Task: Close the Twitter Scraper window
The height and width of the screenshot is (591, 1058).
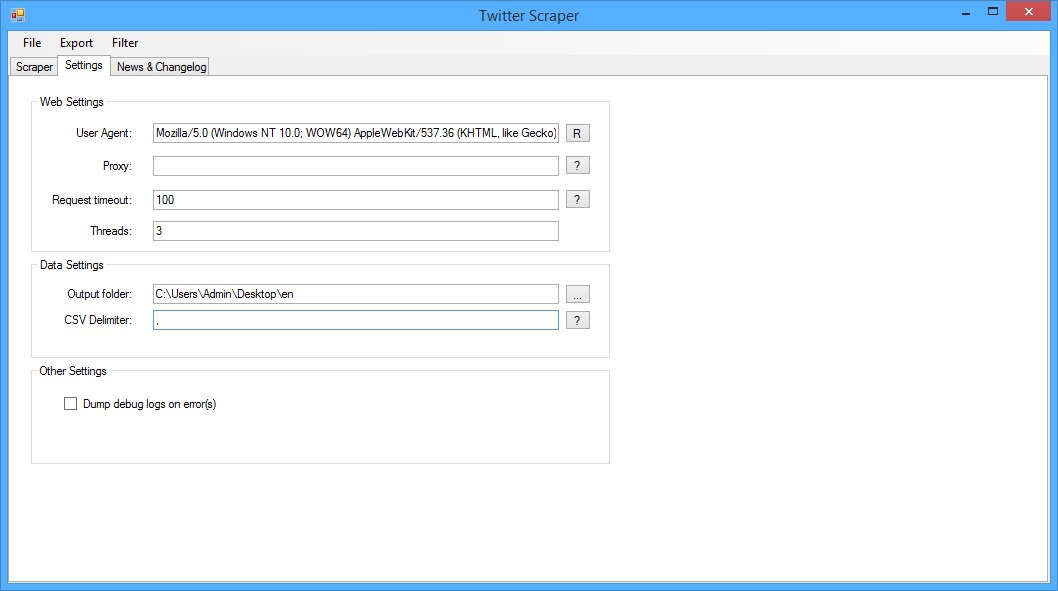Action: click(x=1028, y=11)
